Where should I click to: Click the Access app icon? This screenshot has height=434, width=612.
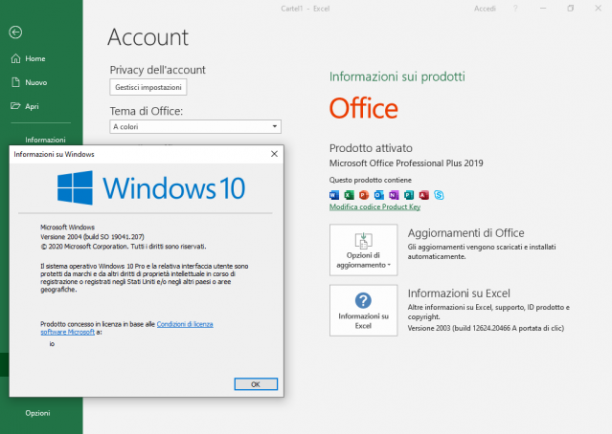(424, 195)
